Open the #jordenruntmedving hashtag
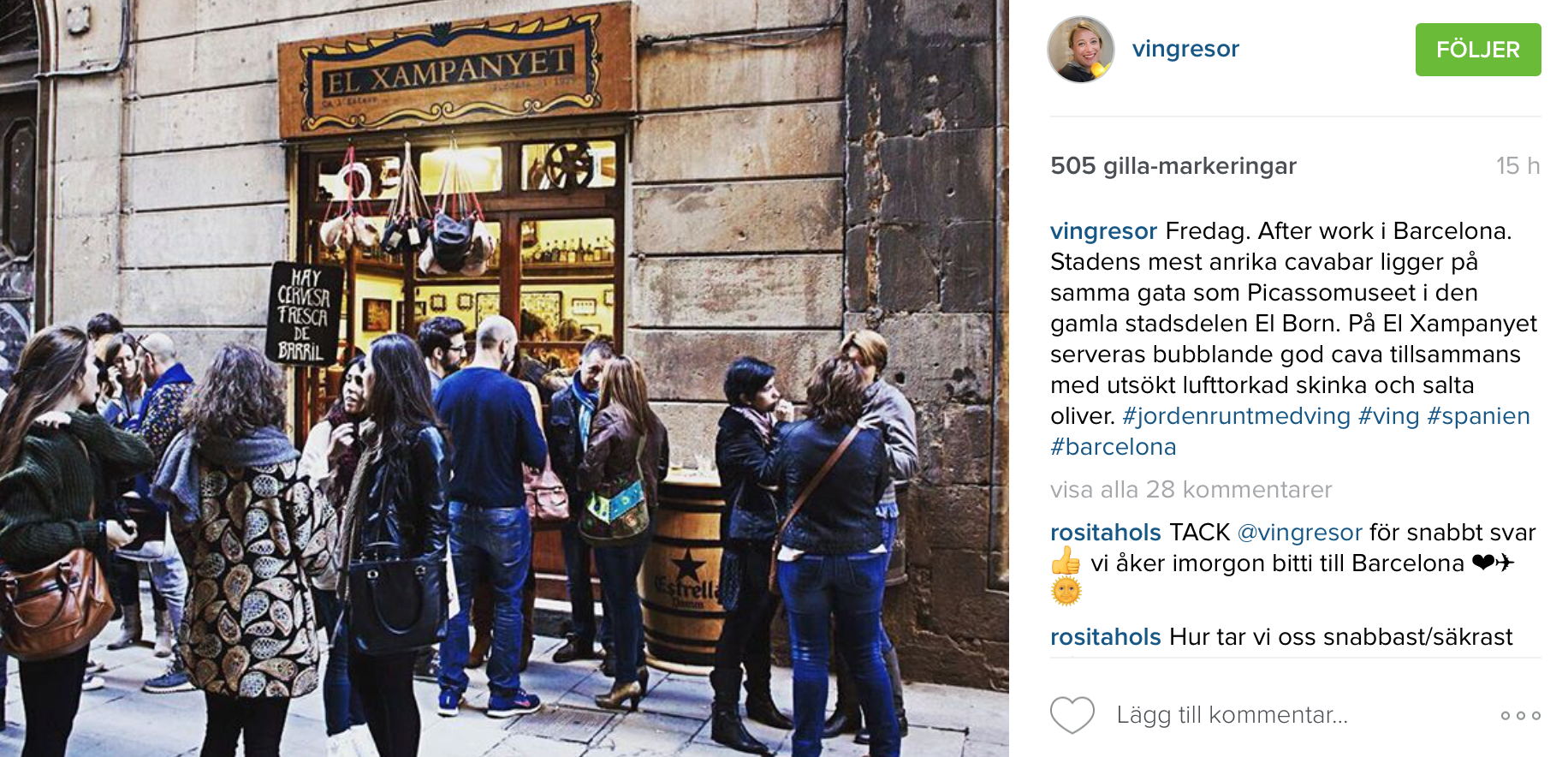 [x=1237, y=416]
